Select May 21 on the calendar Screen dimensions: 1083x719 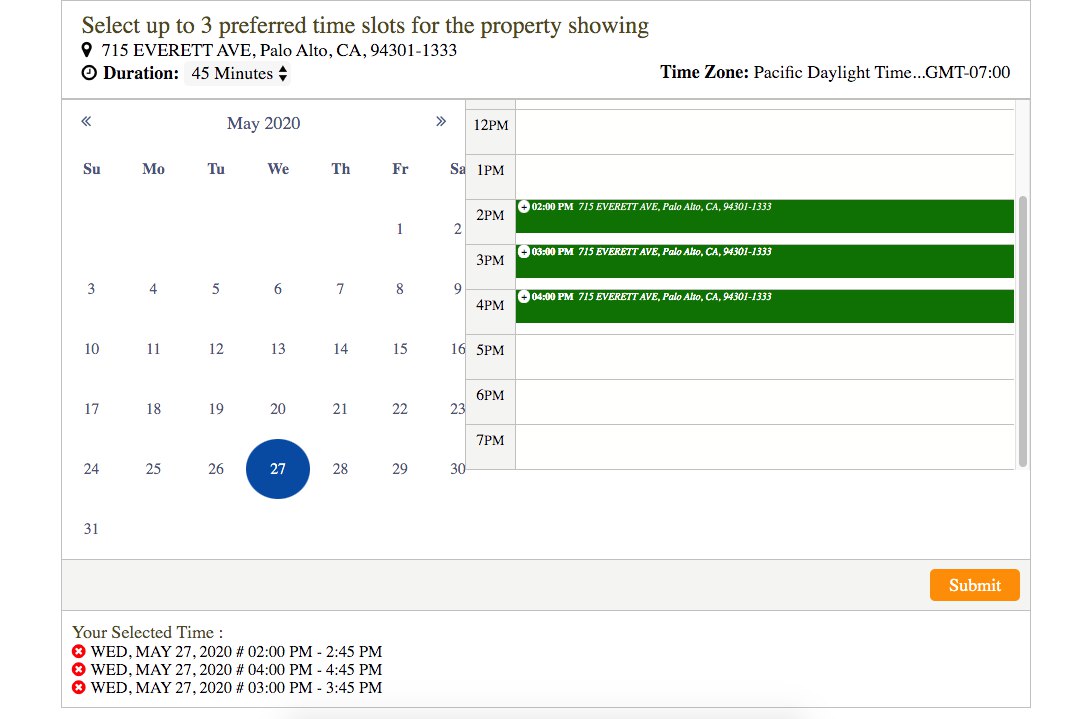[340, 409]
